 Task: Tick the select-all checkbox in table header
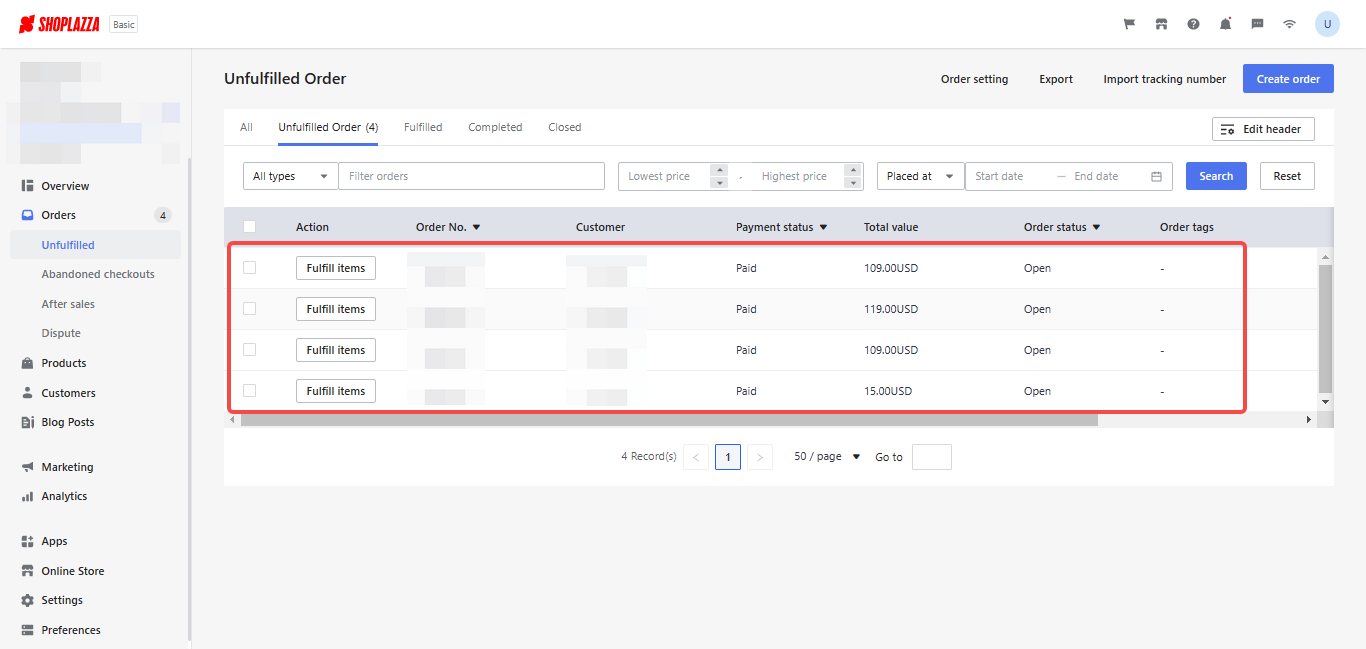point(250,227)
